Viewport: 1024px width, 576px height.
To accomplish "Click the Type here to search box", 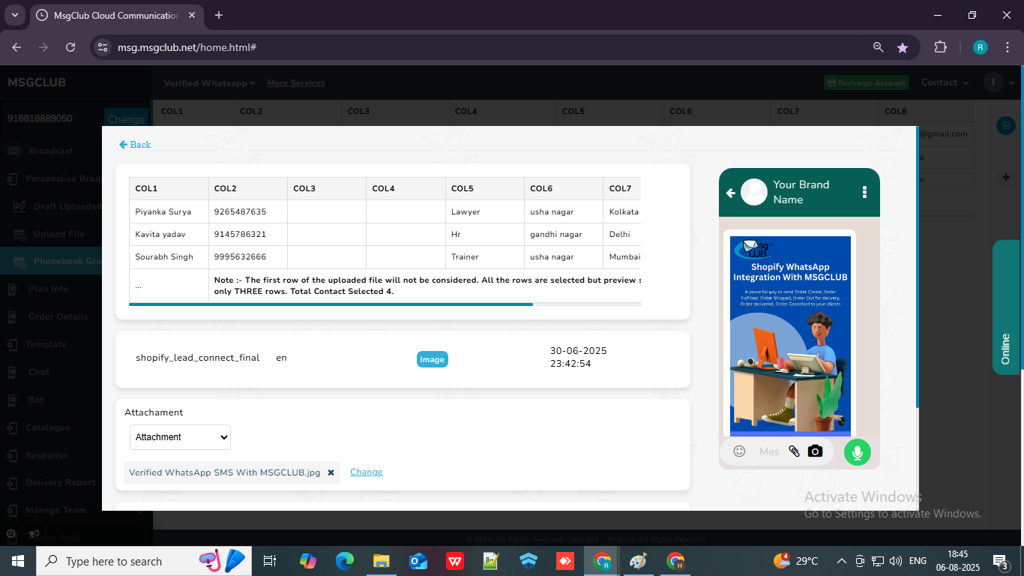I will click(x=144, y=561).
